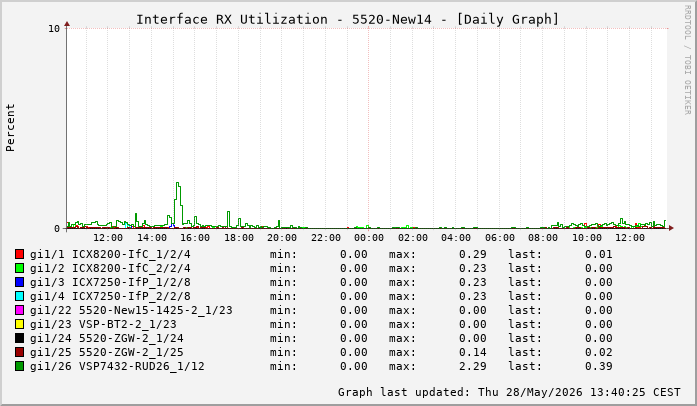The width and height of the screenshot is (697, 406).
Task: Click the tallest green traffic spike peak
Action: coord(177,183)
